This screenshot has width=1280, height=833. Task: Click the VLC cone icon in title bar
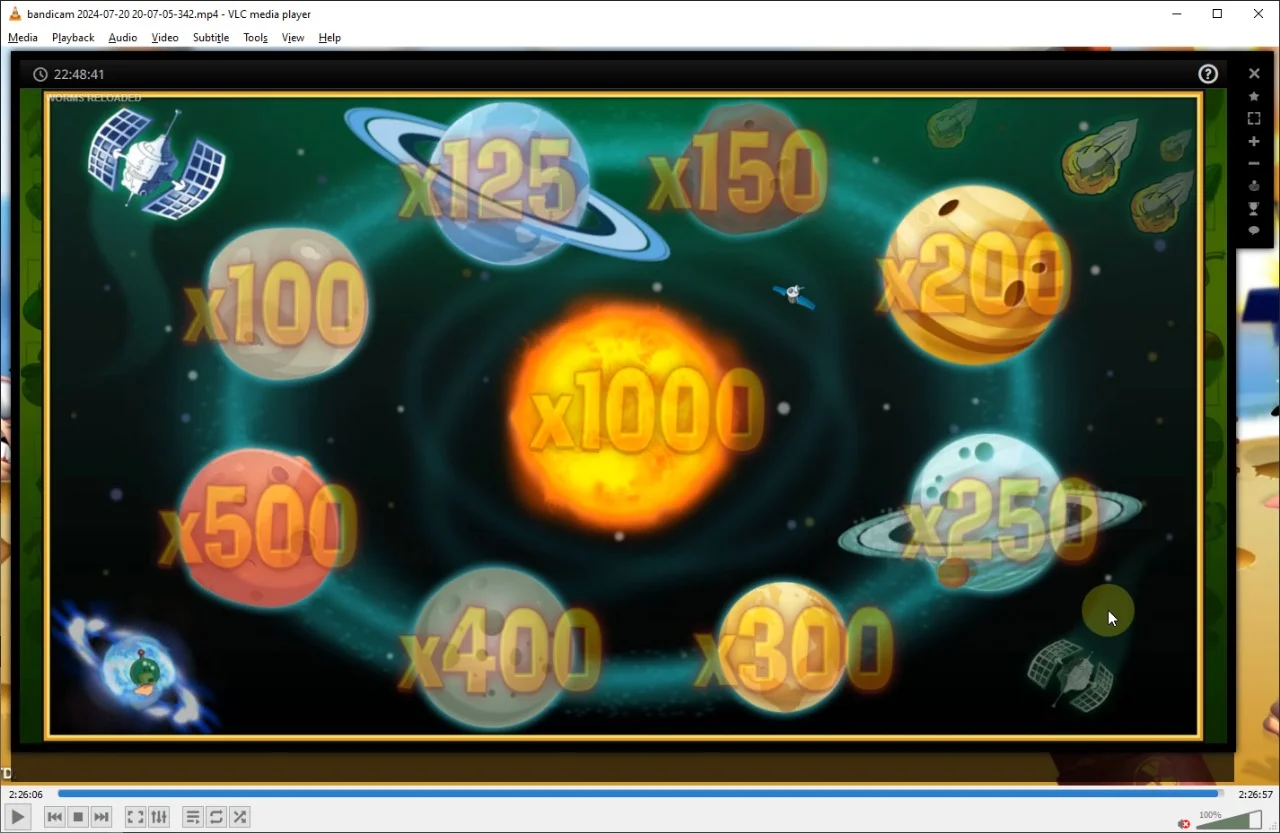[15, 14]
